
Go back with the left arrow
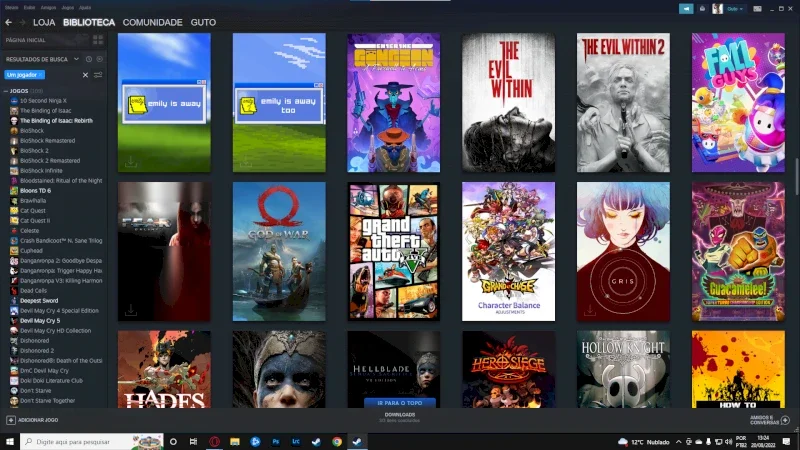coord(8,22)
